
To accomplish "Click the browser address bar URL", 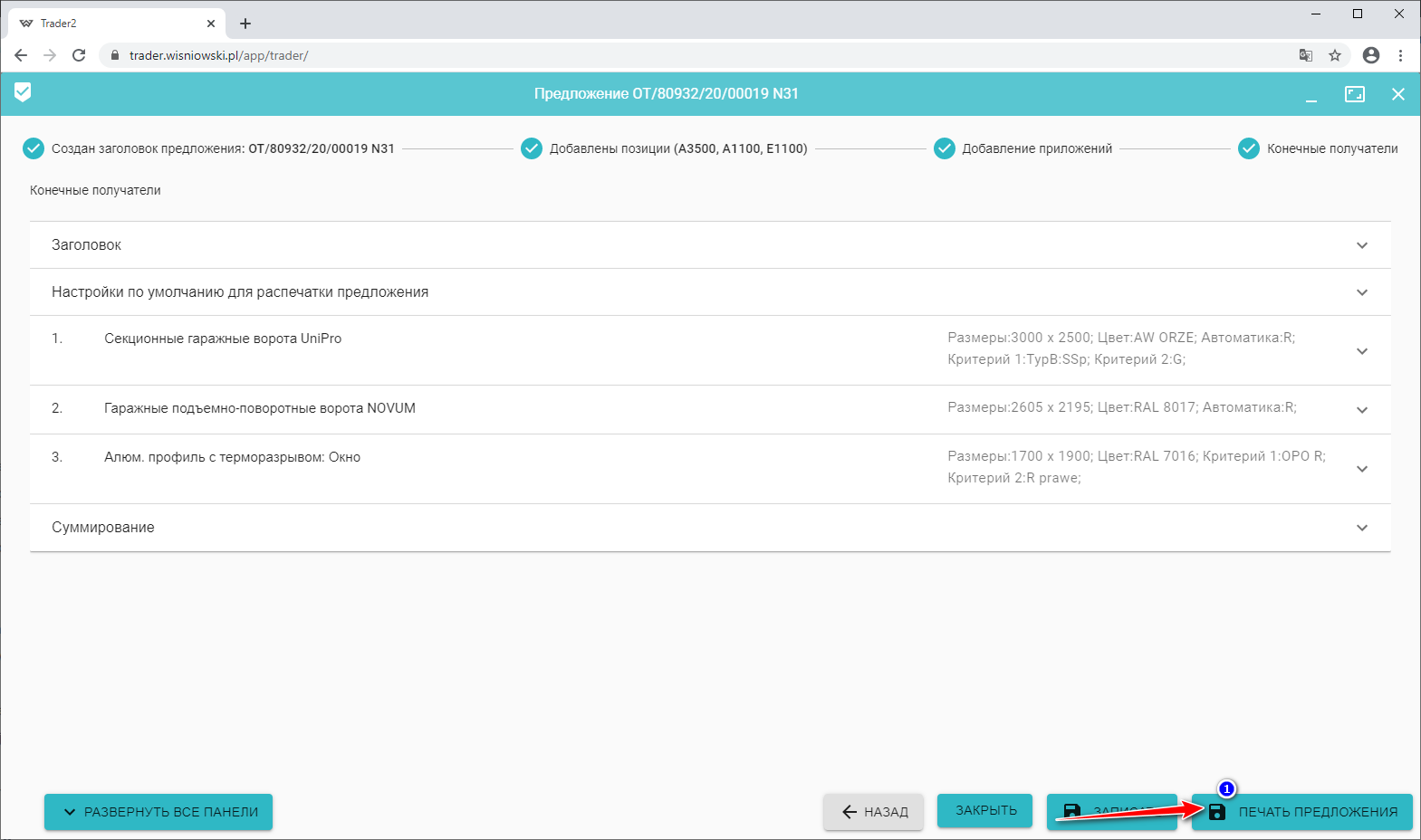I will (x=218, y=55).
